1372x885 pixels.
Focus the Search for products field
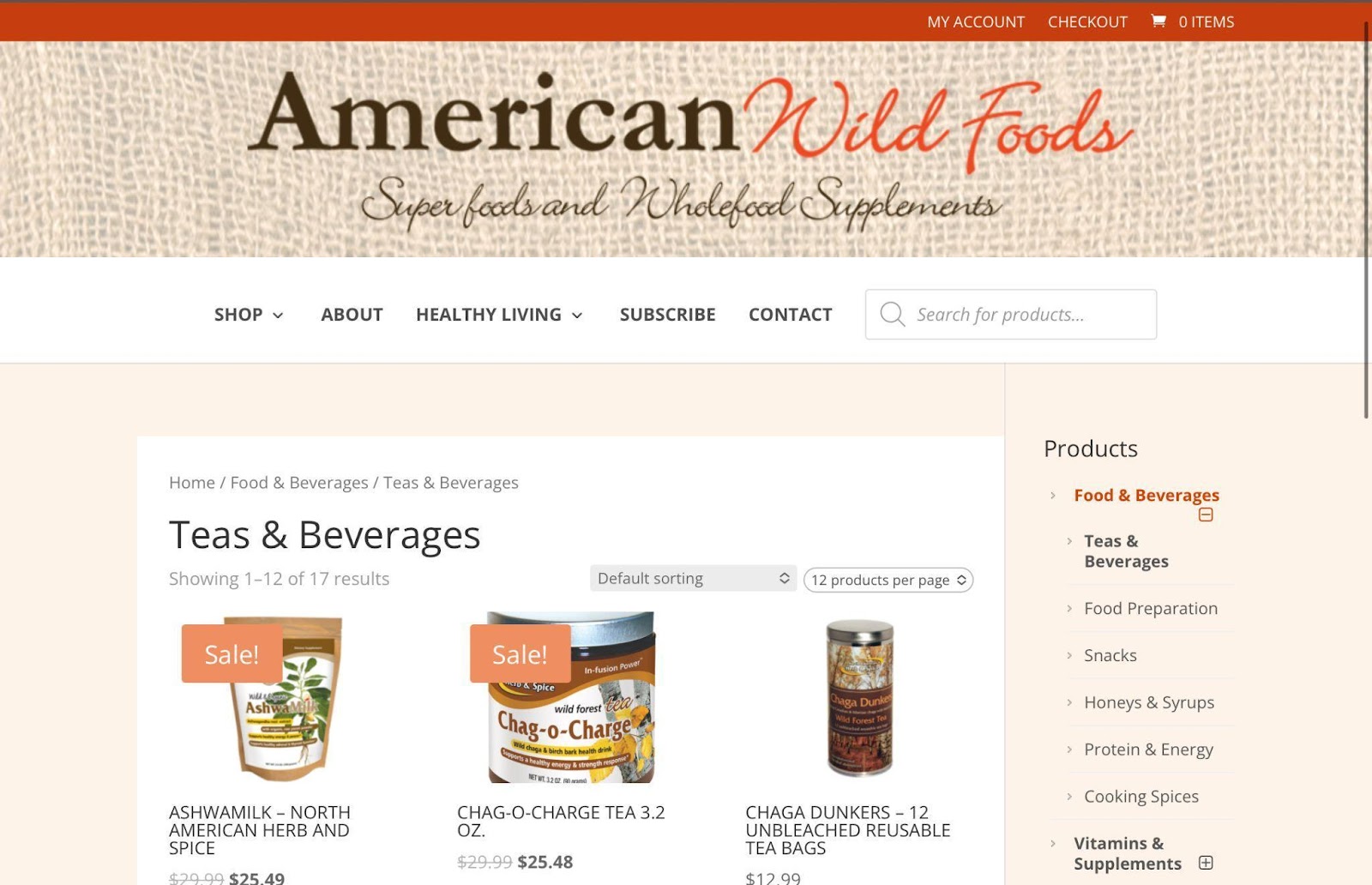[x=1011, y=314]
